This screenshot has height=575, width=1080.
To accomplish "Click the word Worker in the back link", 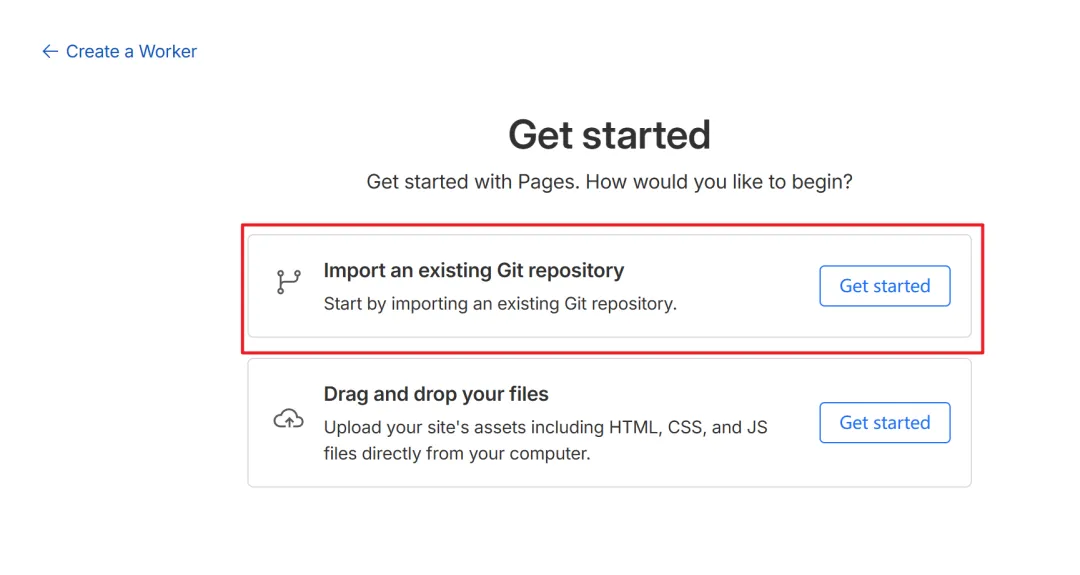I will pyautogui.click(x=168, y=52).
